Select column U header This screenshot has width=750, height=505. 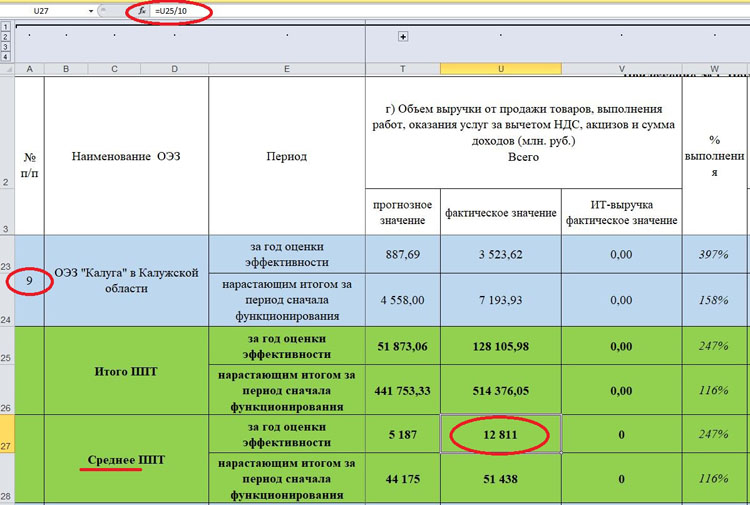(x=500, y=70)
